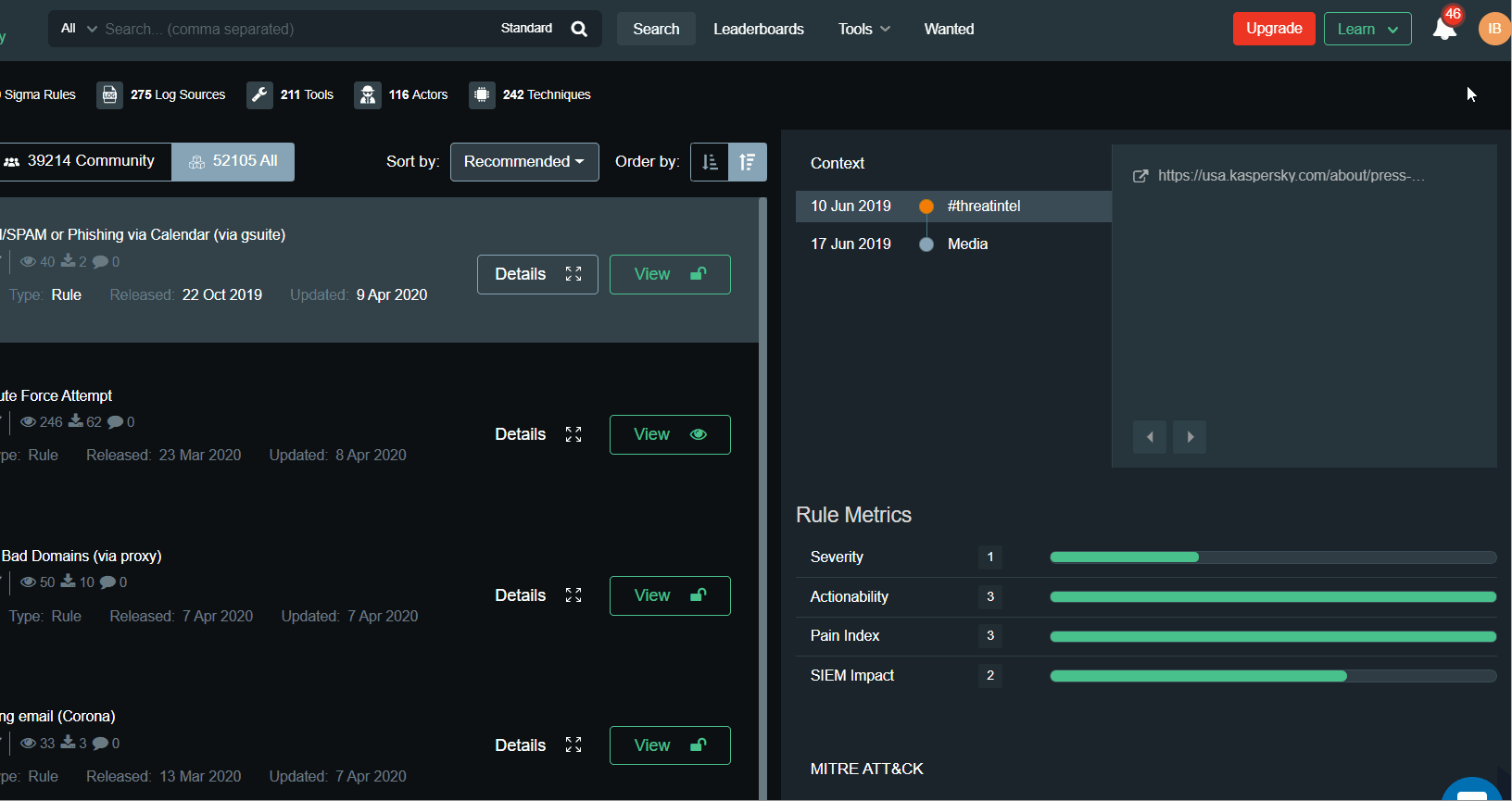The image size is (1512, 801).
Task: Go to Leaderboards tab
Action: tap(758, 29)
